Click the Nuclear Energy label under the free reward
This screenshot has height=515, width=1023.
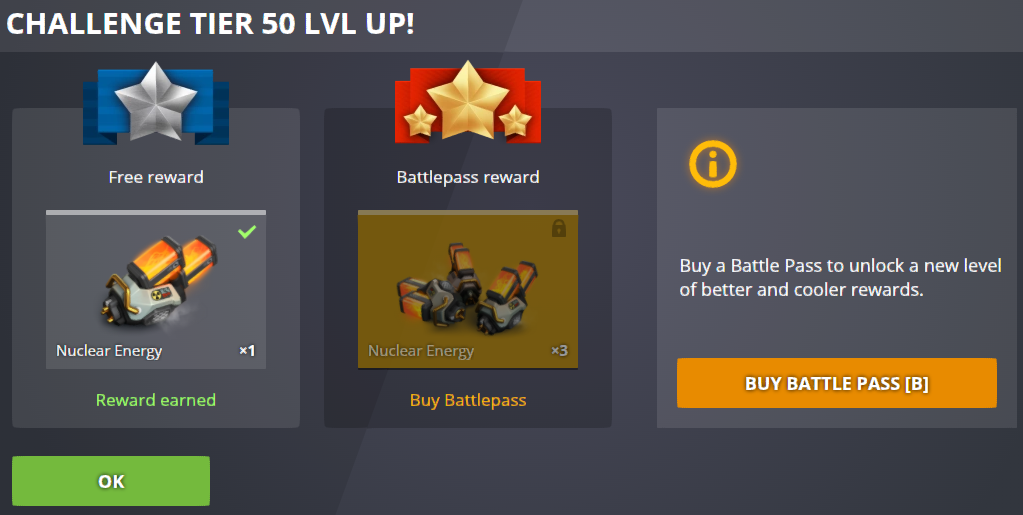click(x=109, y=351)
